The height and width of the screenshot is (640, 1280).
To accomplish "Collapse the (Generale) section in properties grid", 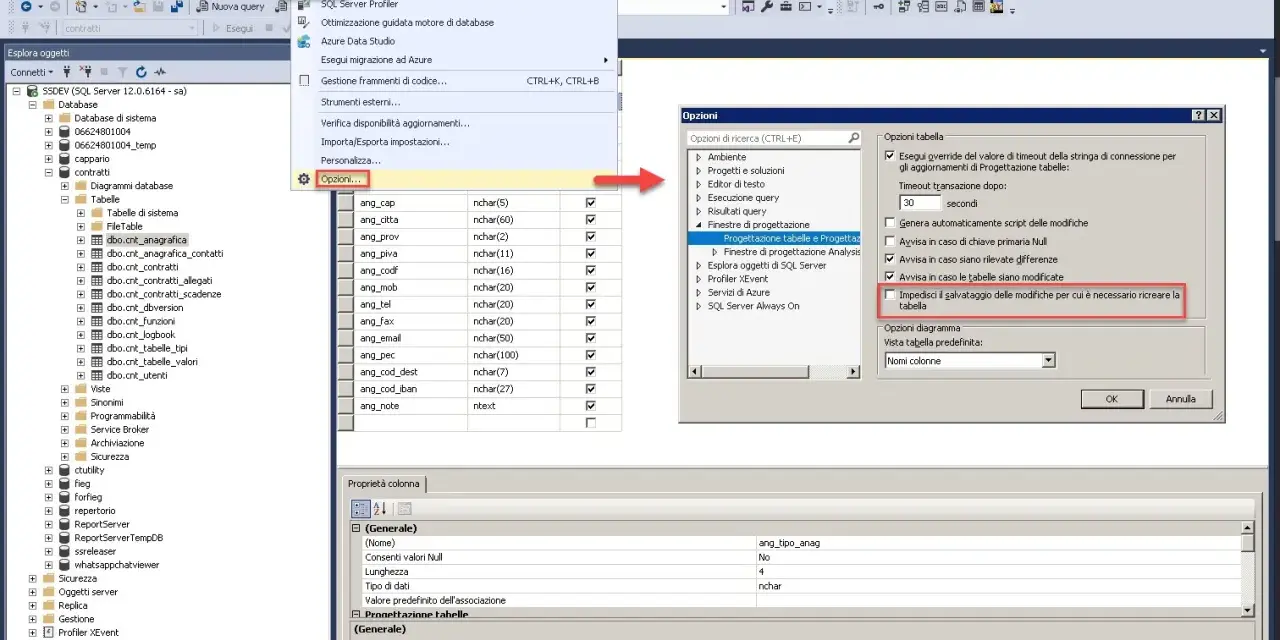I will click(356, 528).
